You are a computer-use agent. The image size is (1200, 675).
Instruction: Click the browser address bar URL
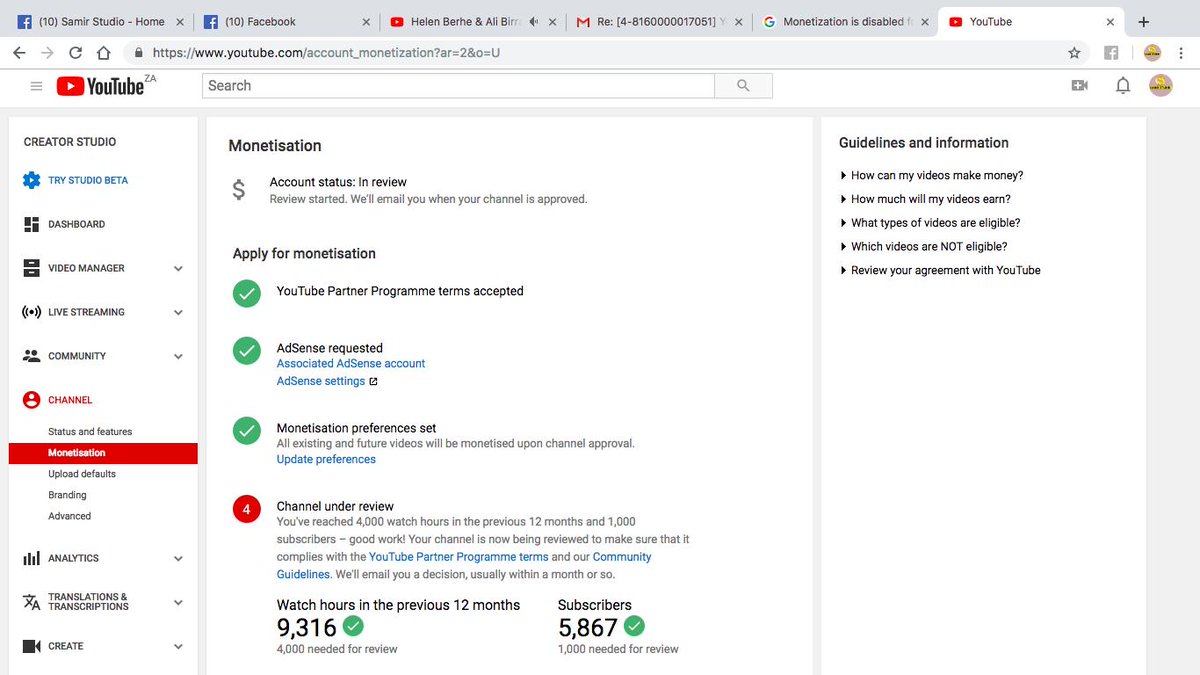point(326,53)
